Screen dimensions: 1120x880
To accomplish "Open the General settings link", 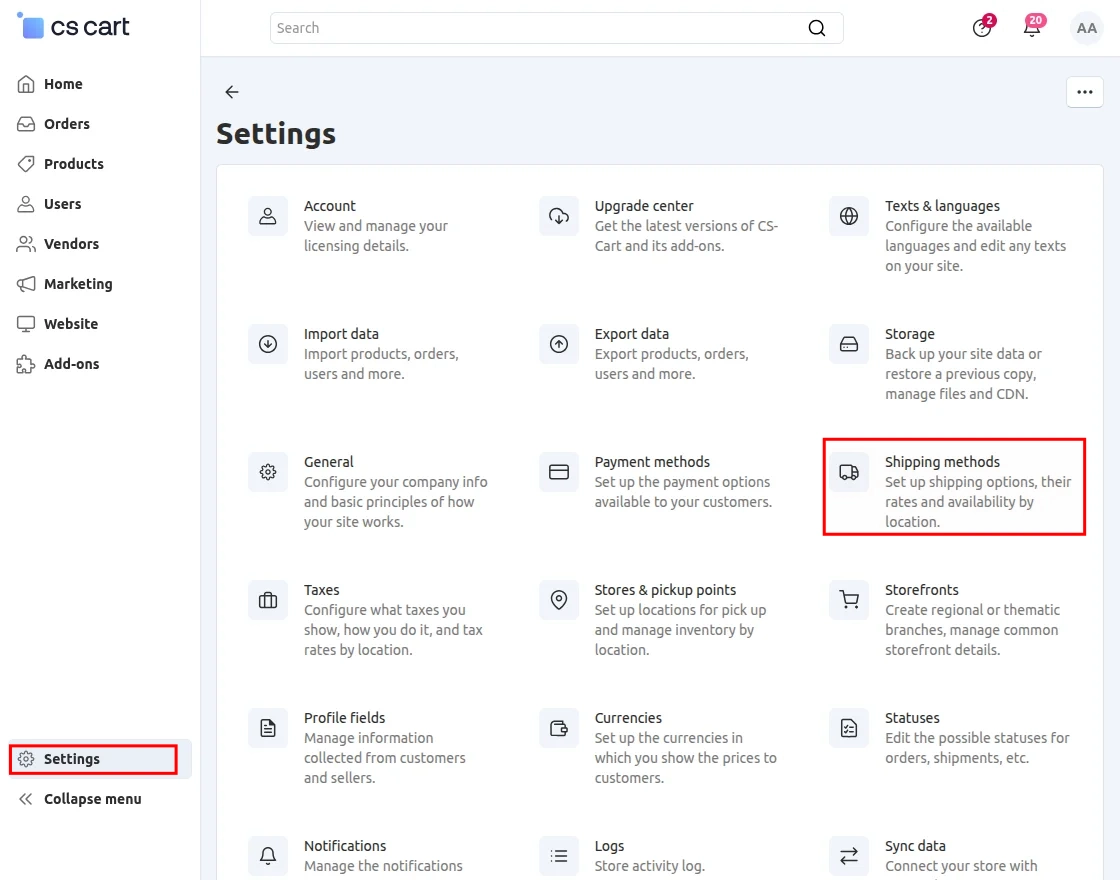I will pyautogui.click(x=329, y=461).
